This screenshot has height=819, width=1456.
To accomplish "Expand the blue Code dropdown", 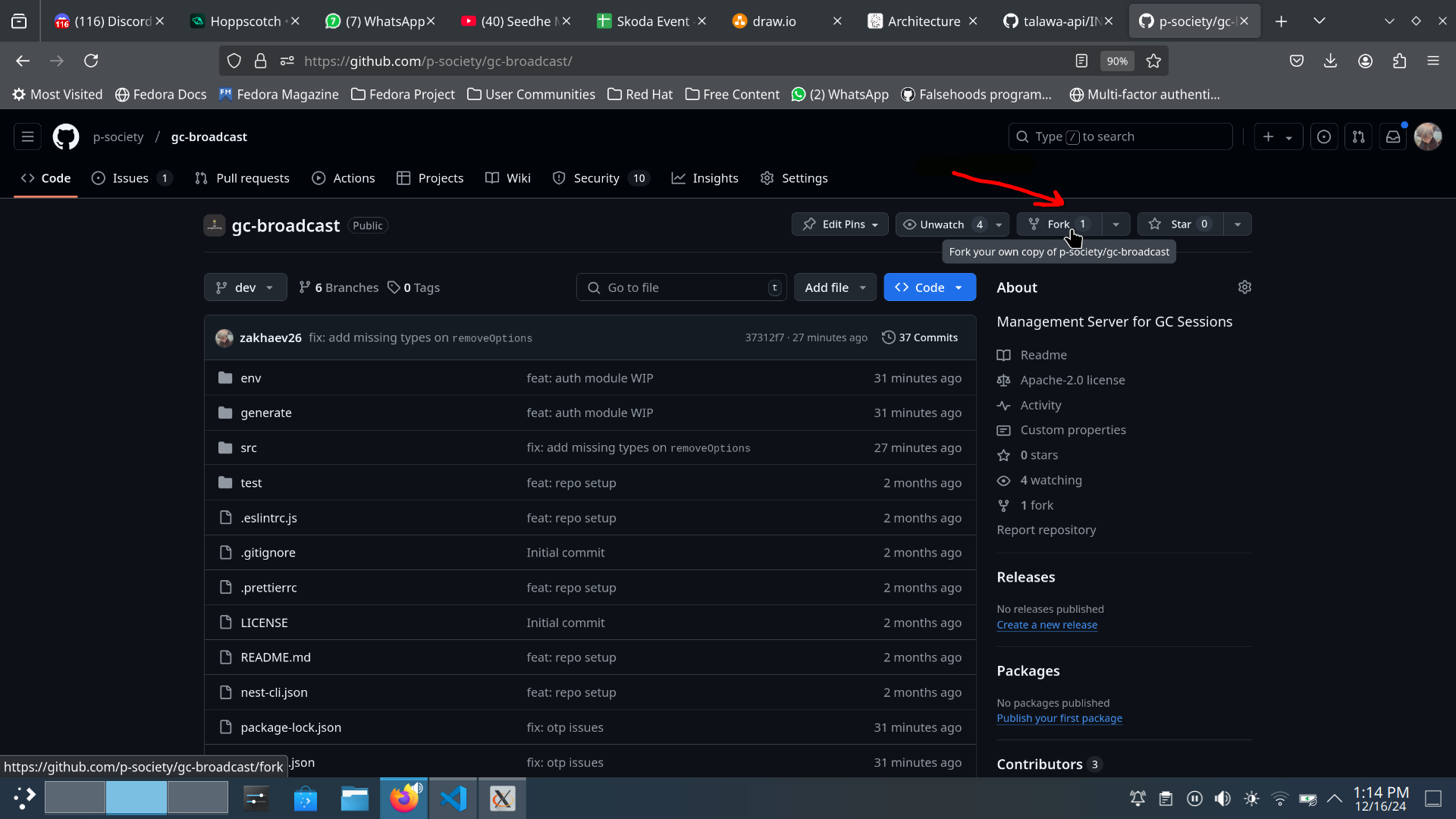I will 929,287.
